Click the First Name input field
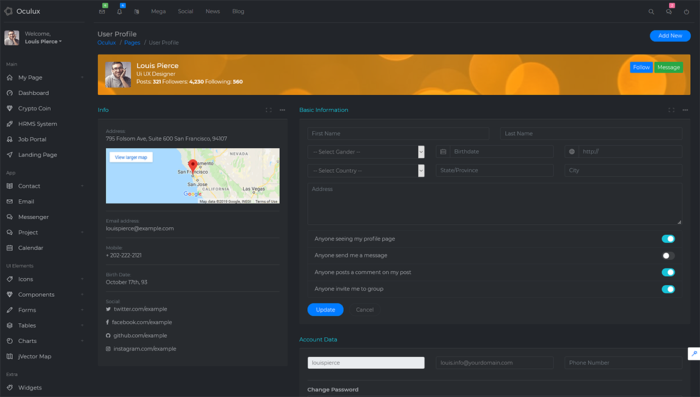 pos(398,134)
